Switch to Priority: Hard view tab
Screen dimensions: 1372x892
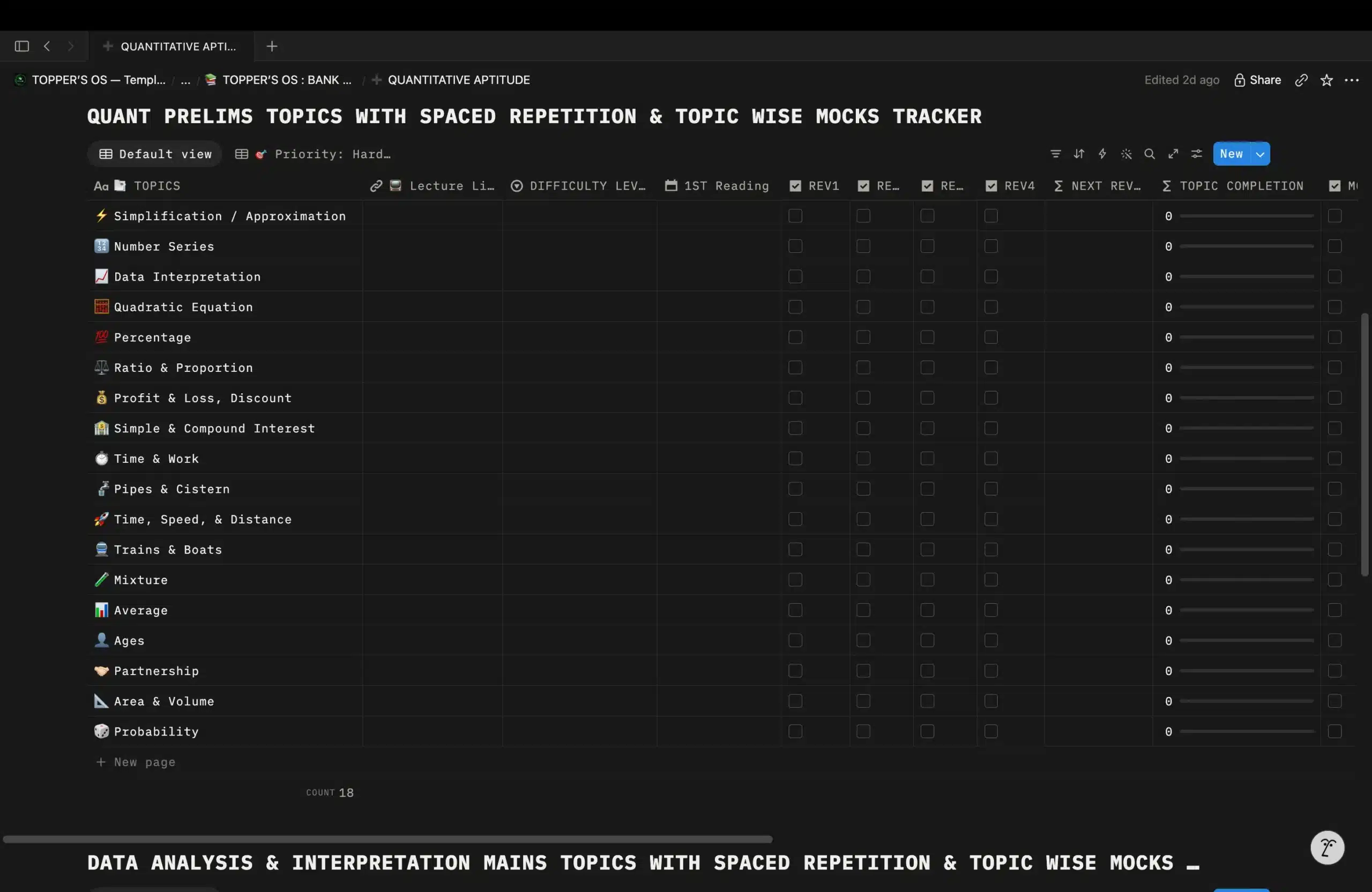point(313,154)
